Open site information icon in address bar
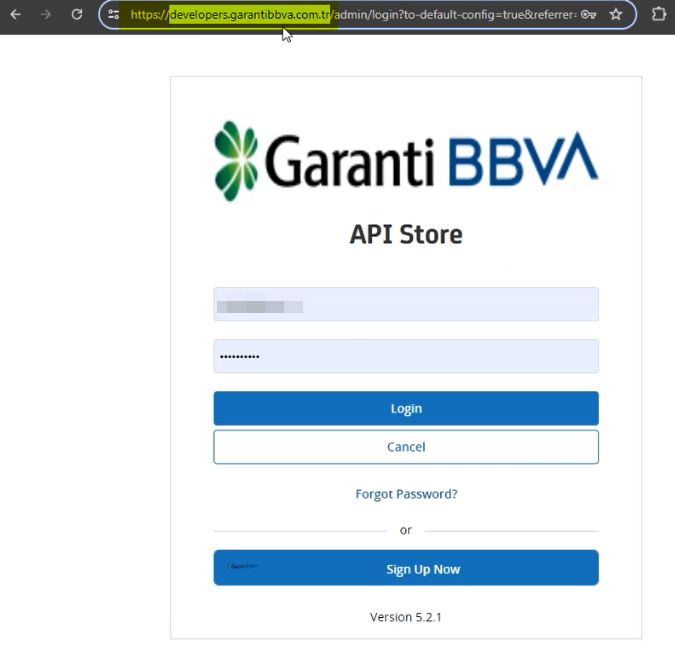 click(114, 15)
